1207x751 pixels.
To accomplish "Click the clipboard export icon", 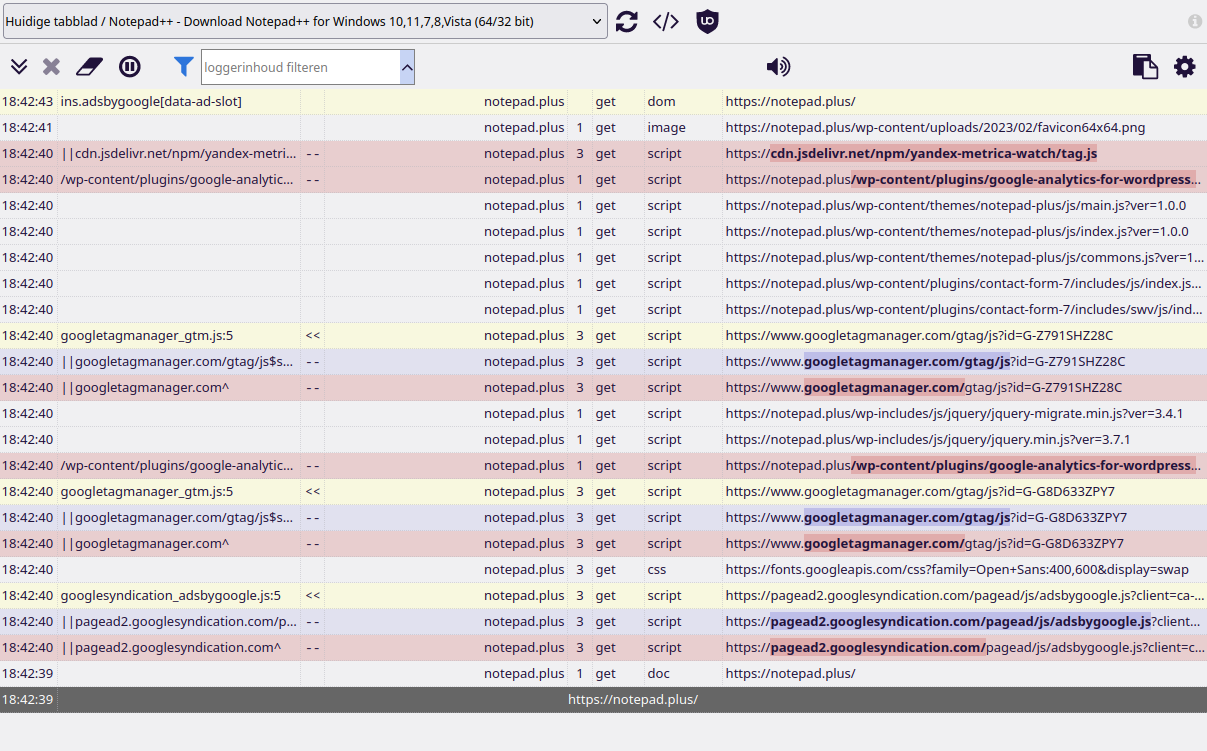I will 1144,67.
